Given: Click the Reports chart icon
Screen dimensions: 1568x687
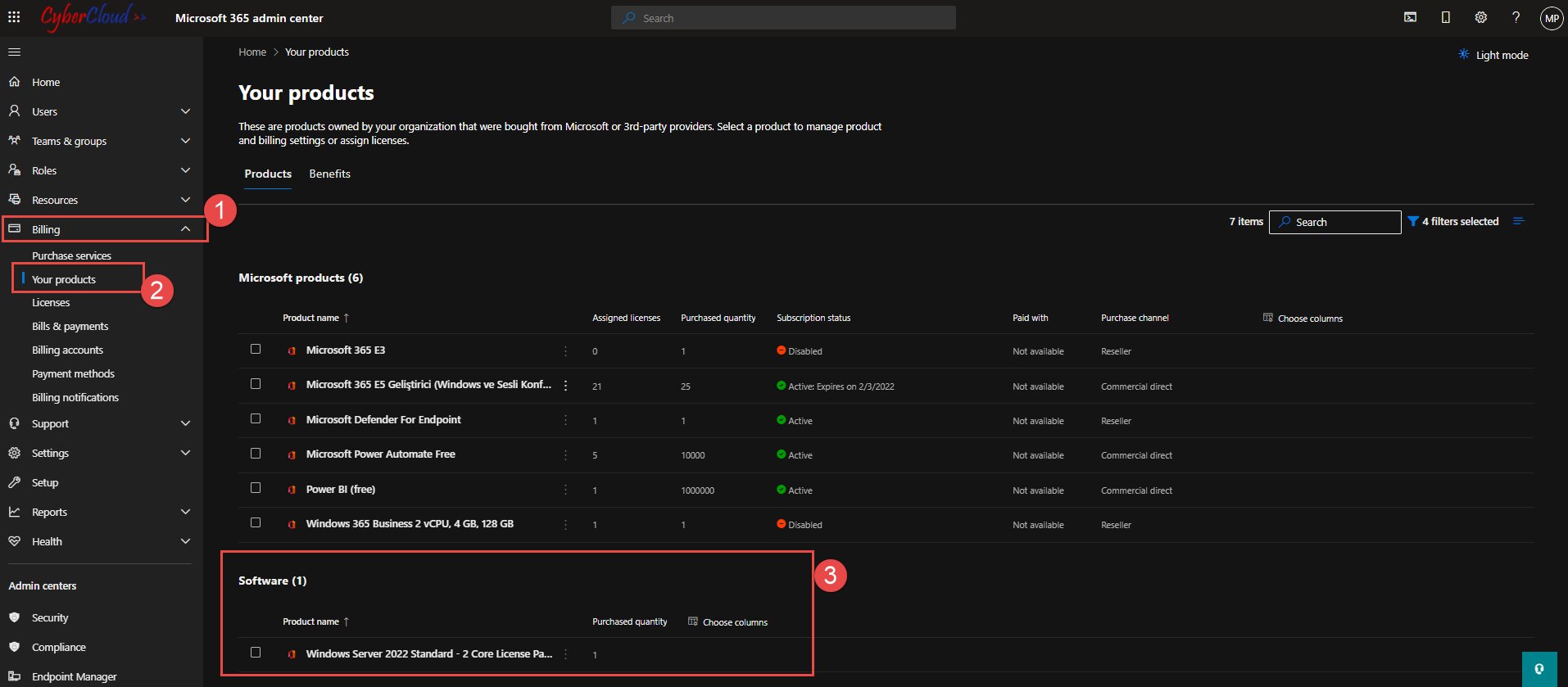Looking at the screenshot, I should [14, 512].
